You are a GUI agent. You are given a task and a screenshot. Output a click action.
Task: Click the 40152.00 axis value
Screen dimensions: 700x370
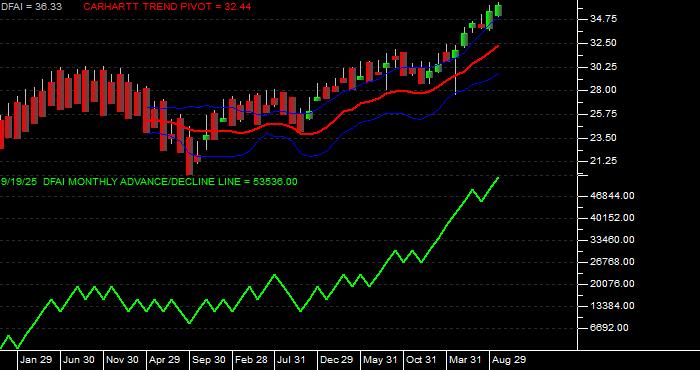click(611, 217)
